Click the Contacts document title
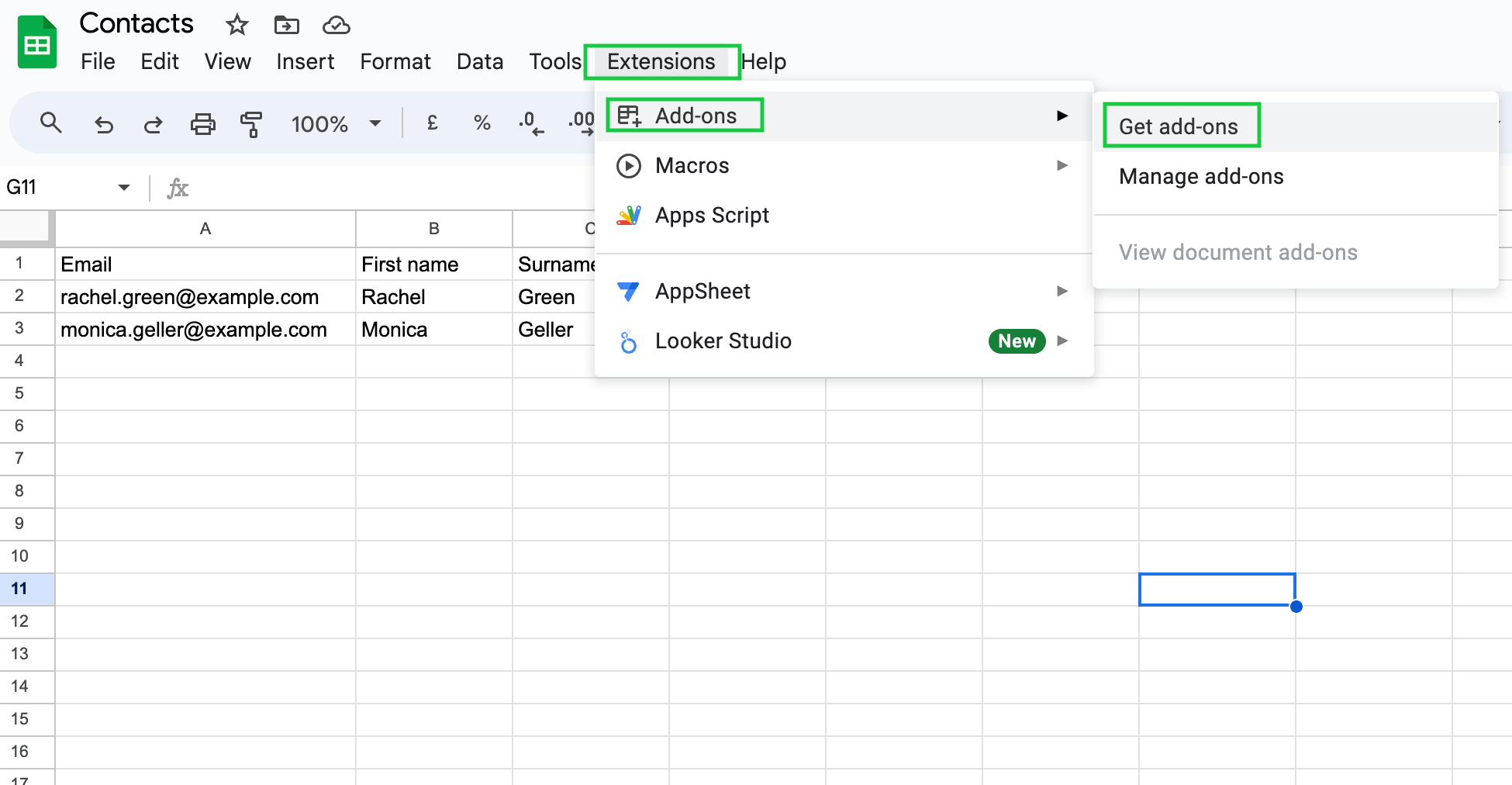Viewport: 1512px width, 785px height. 136,23
